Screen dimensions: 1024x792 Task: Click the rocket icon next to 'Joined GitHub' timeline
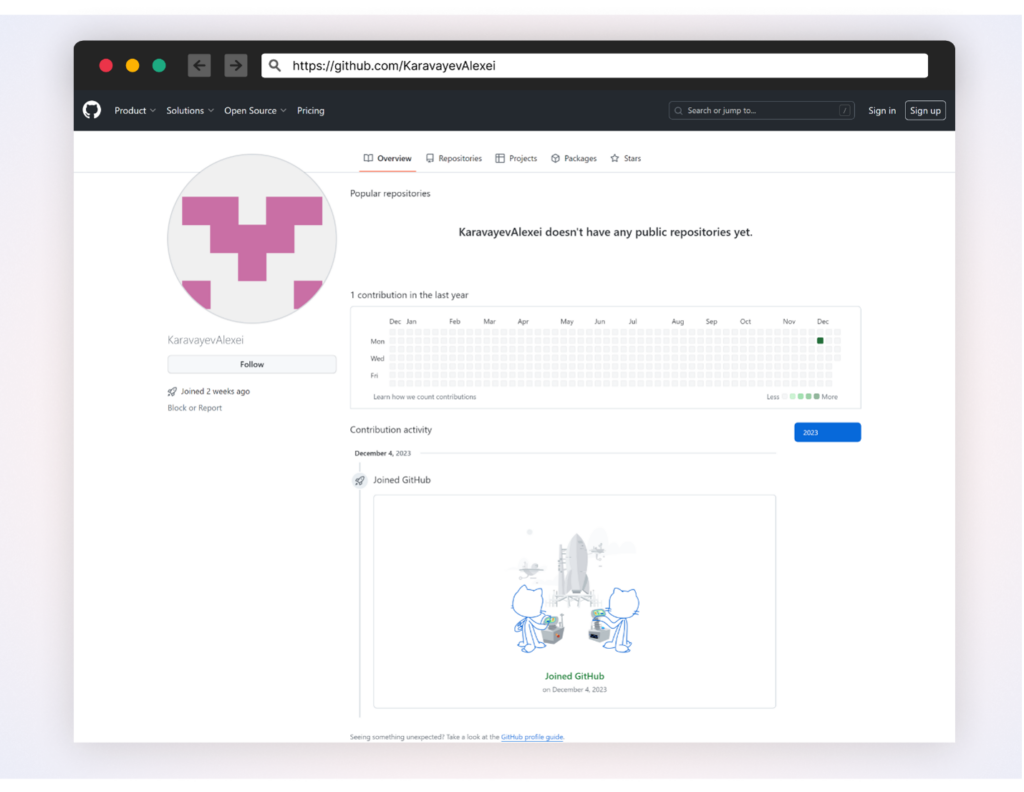tap(360, 481)
